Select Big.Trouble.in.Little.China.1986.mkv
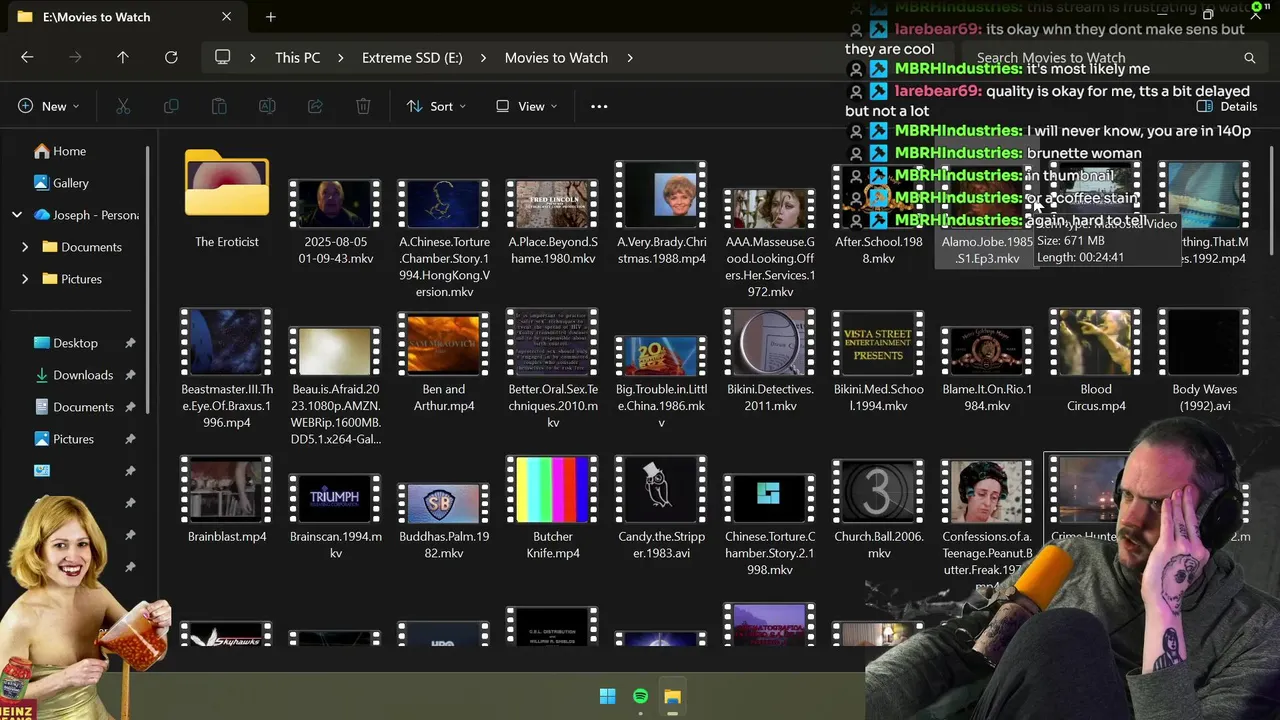The height and width of the screenshot is (720, 1280). tap(661, 381)
